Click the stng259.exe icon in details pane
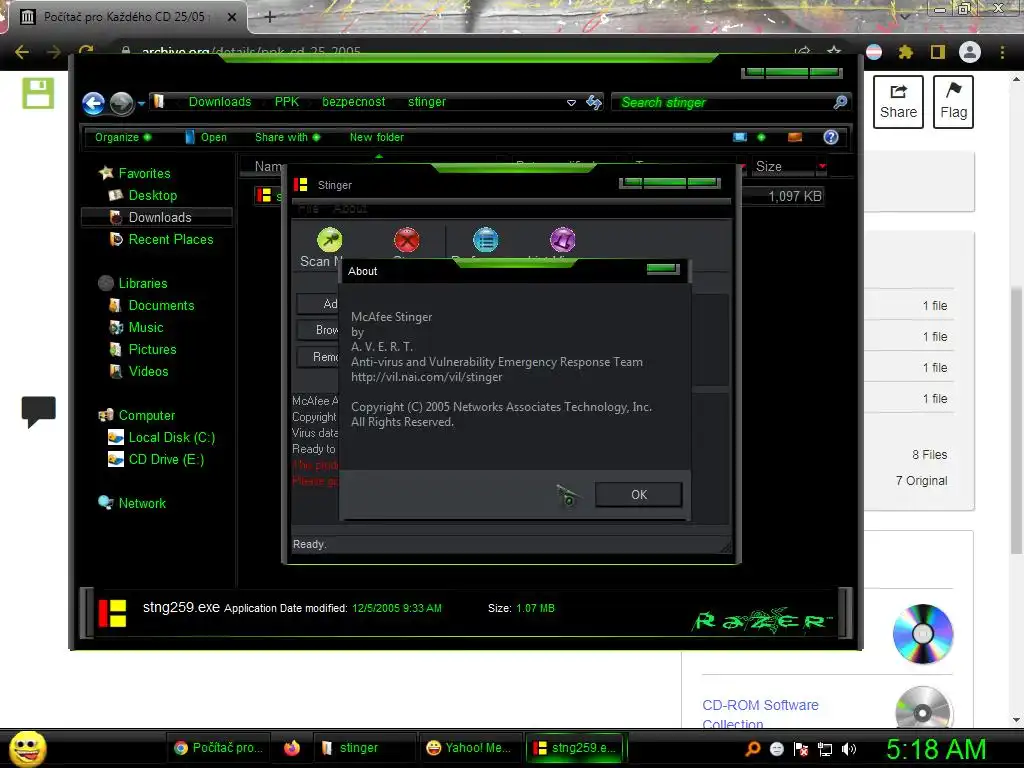 tap(112, 613)
